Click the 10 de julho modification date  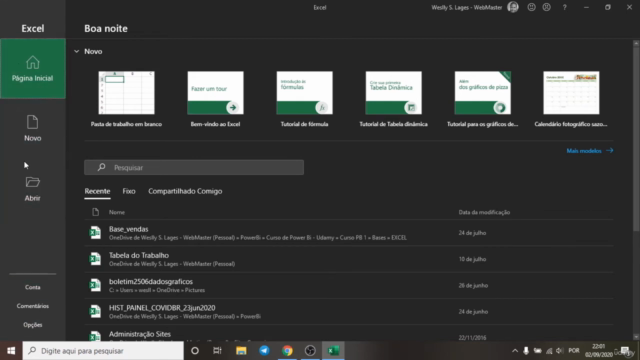(x=472, y=259)
